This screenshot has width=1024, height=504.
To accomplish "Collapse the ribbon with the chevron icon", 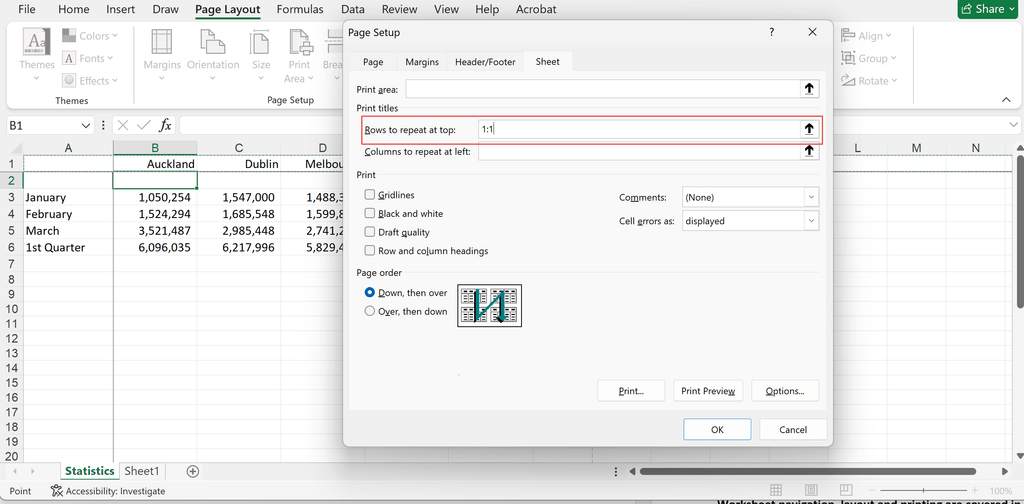I will [1006, 99].
